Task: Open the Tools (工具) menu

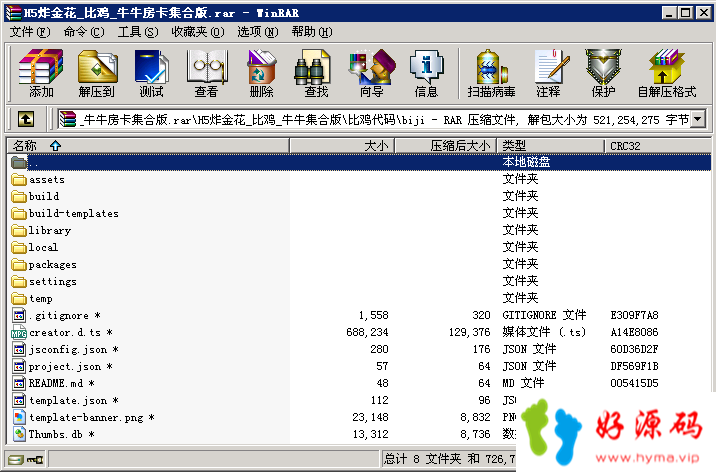Action: [x=138, y=32]
